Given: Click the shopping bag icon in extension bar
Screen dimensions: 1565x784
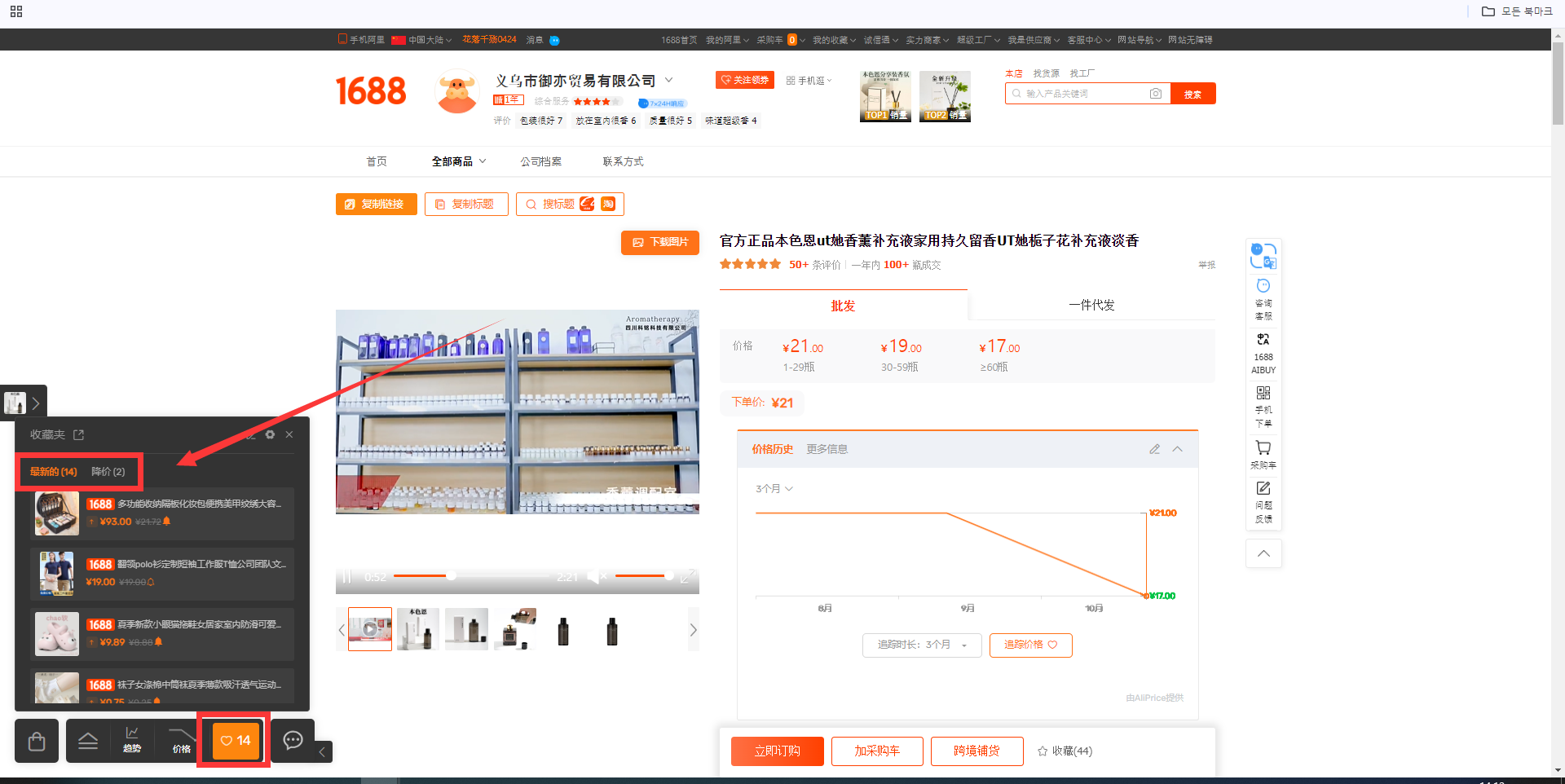Looking at the screenshot, I should click(37, 741).
